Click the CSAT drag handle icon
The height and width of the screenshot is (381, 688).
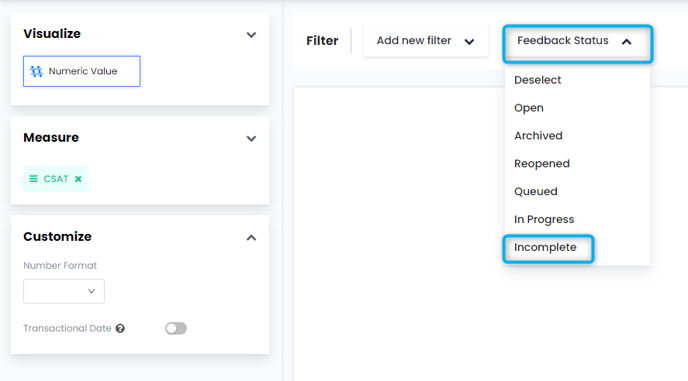click(x=33, y=179)
